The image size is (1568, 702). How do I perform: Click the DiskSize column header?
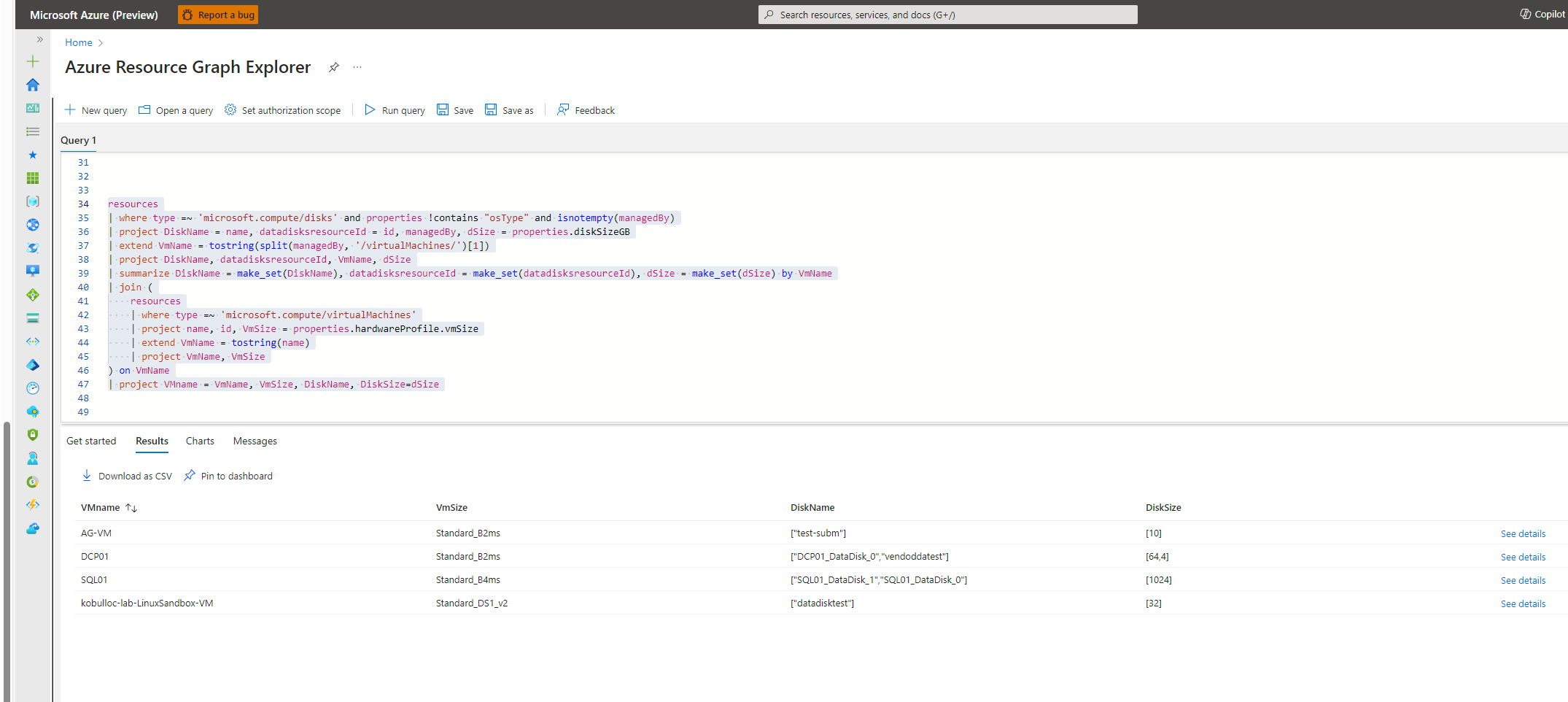(x=1163, y=507)
